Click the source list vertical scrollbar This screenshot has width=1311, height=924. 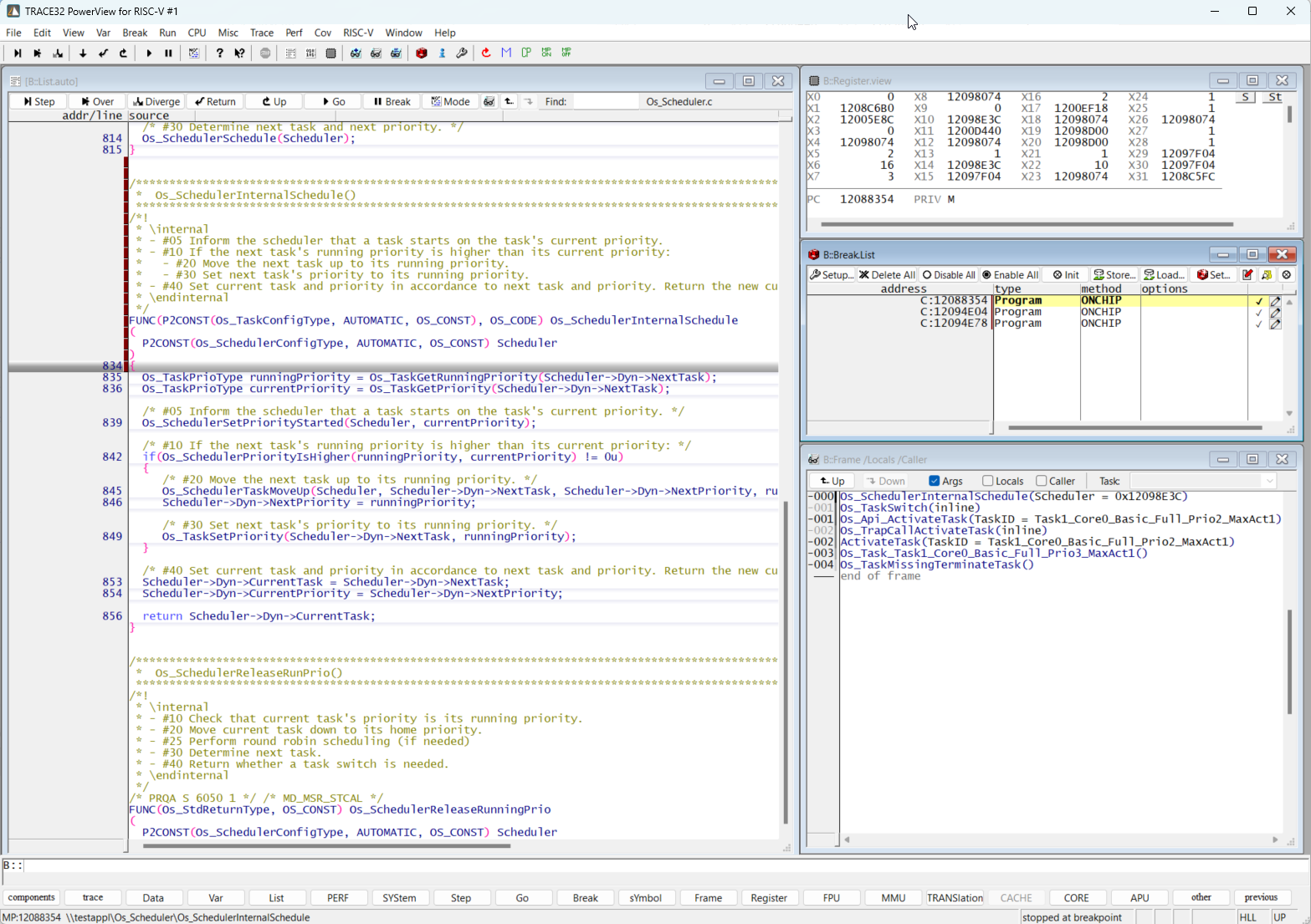(785, 661)
